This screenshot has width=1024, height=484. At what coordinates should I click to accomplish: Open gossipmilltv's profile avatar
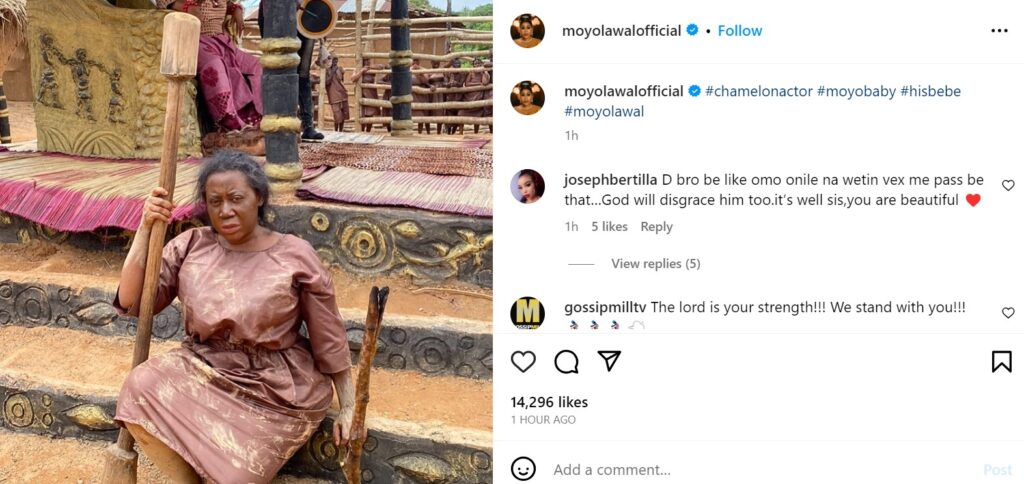[x=527, y=313]
